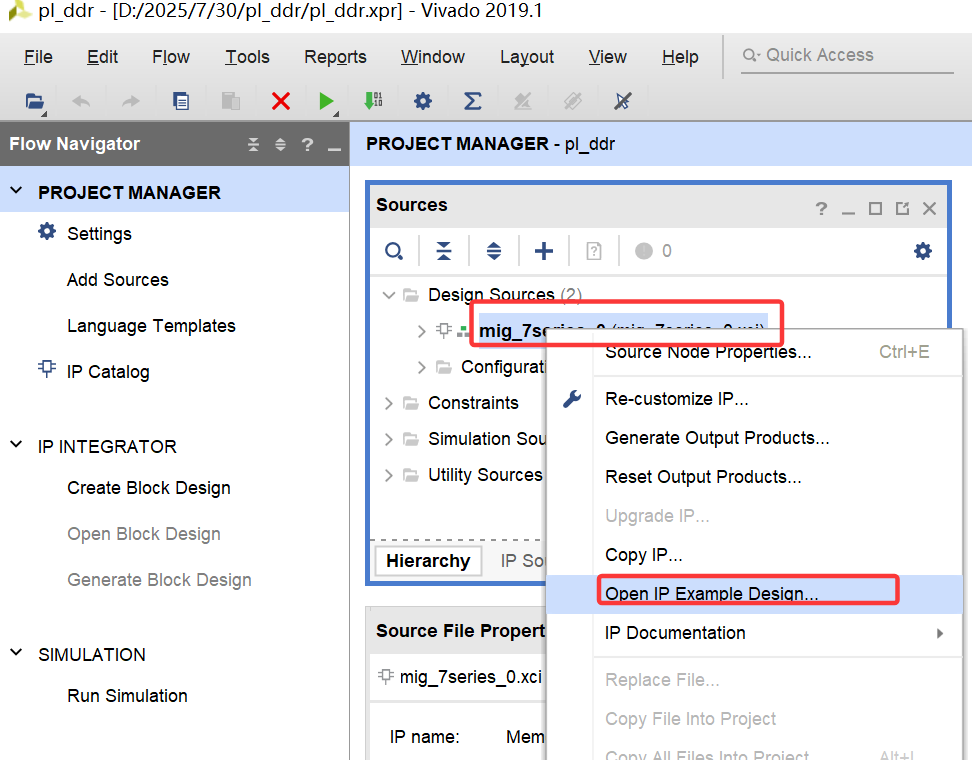Collapse the SIMULATION section

click(x=17, y=653)
